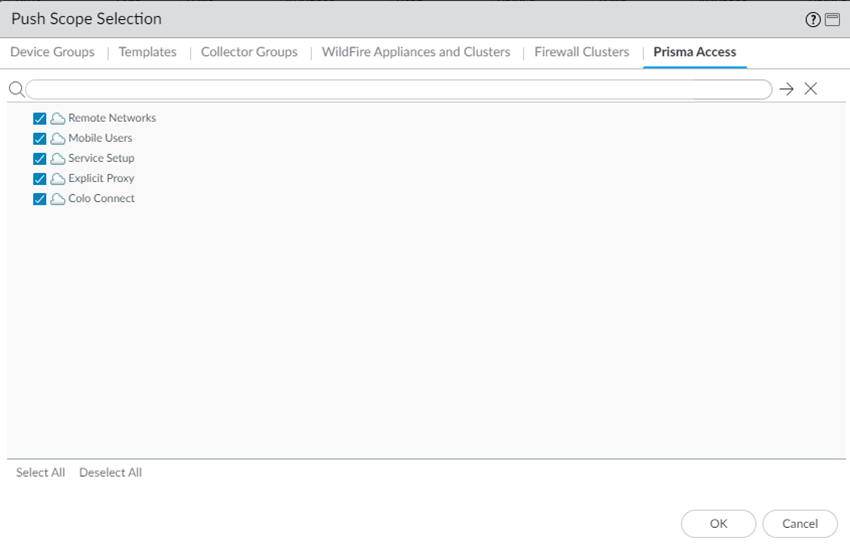
Task: Maximize the Push Scope Selection dialog
Action: (832, 20)
